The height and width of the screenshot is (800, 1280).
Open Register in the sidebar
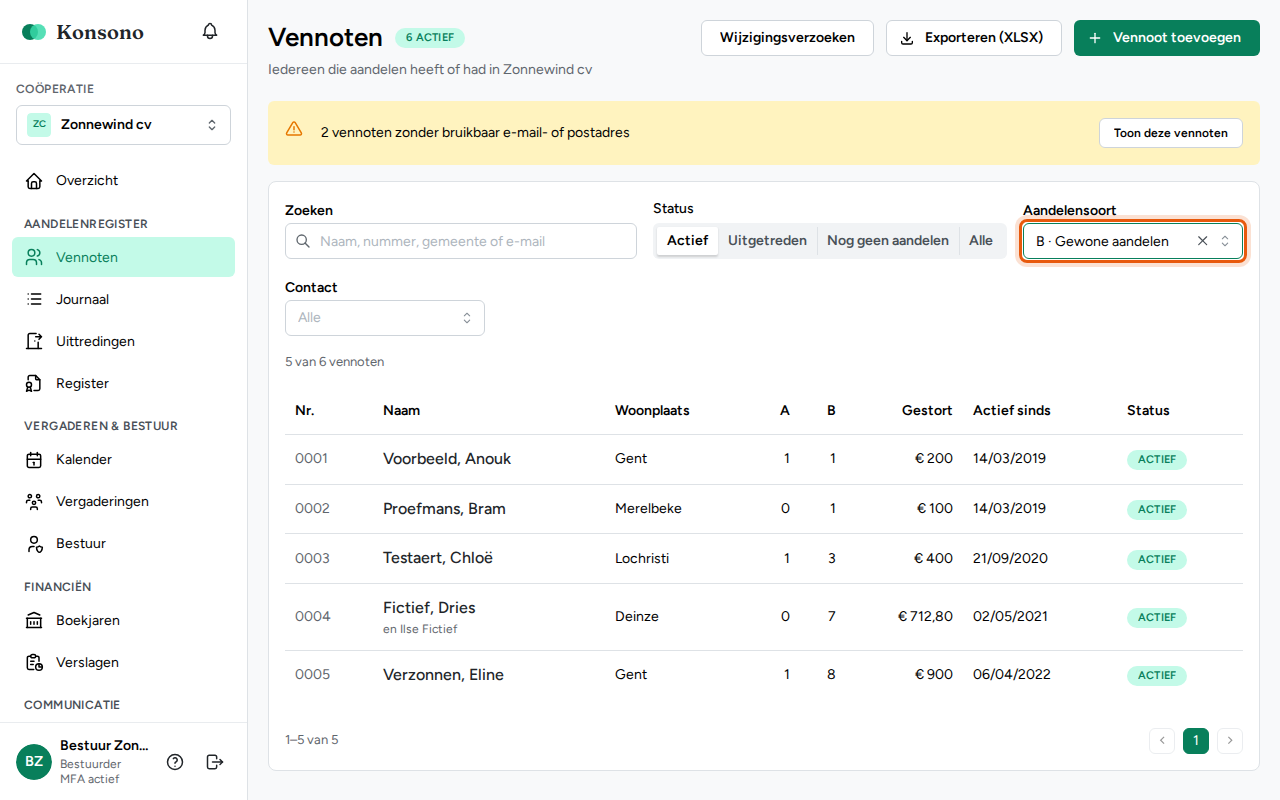pos(123,383)
